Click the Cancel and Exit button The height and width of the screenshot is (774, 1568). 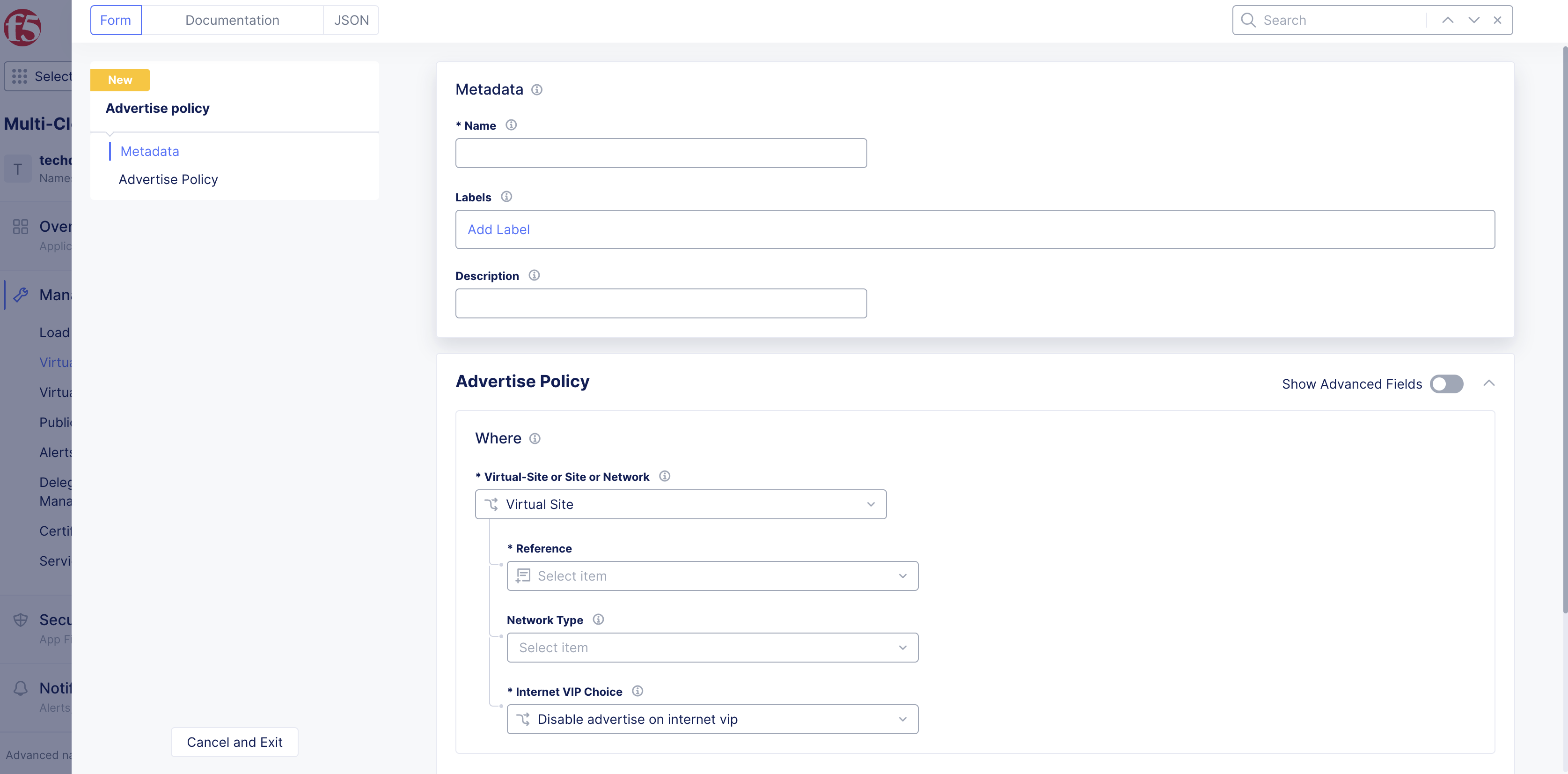[x=234, y=742]
